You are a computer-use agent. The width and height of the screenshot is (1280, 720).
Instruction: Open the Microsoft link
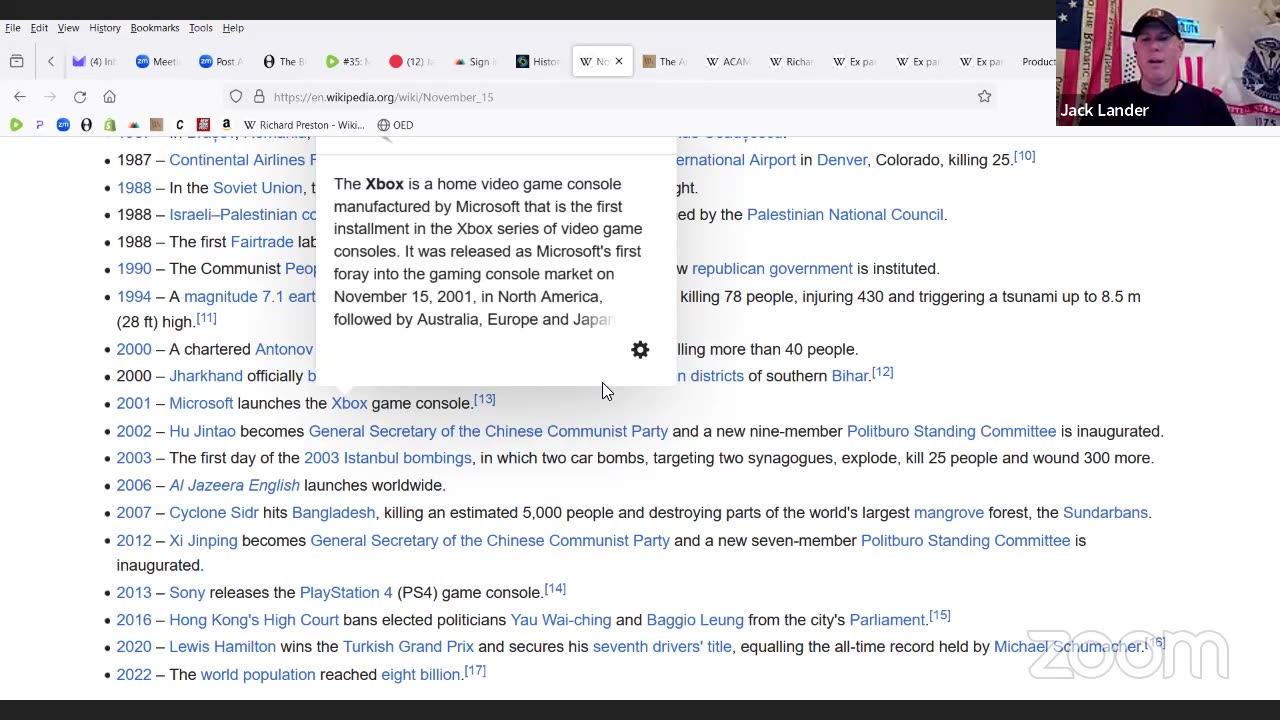(x=201, y=403)
